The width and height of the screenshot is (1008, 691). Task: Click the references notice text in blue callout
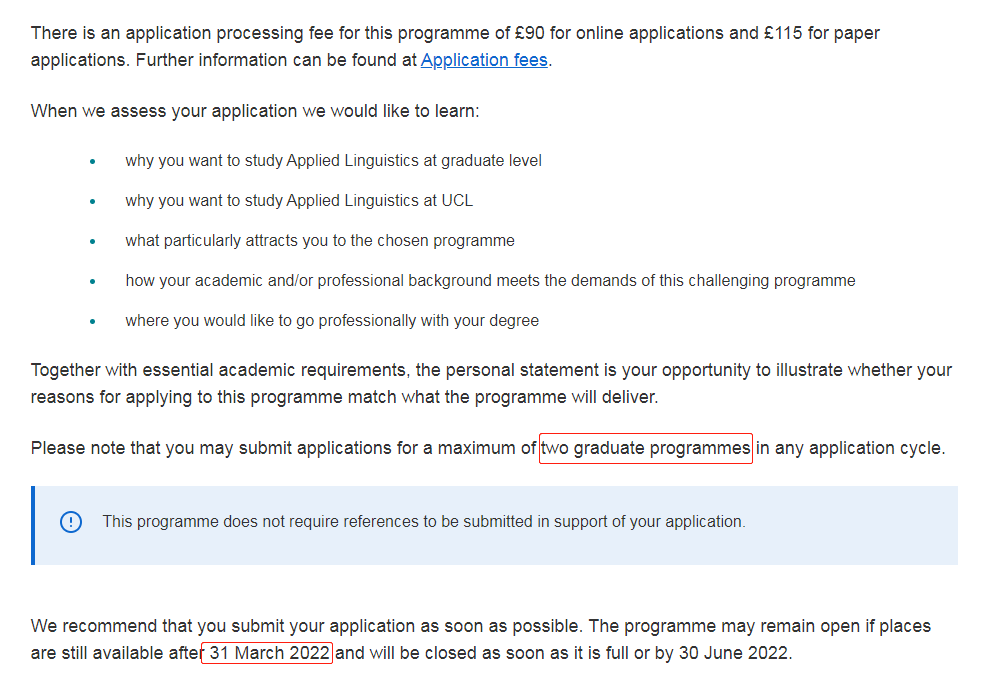[x=424, y=521]
